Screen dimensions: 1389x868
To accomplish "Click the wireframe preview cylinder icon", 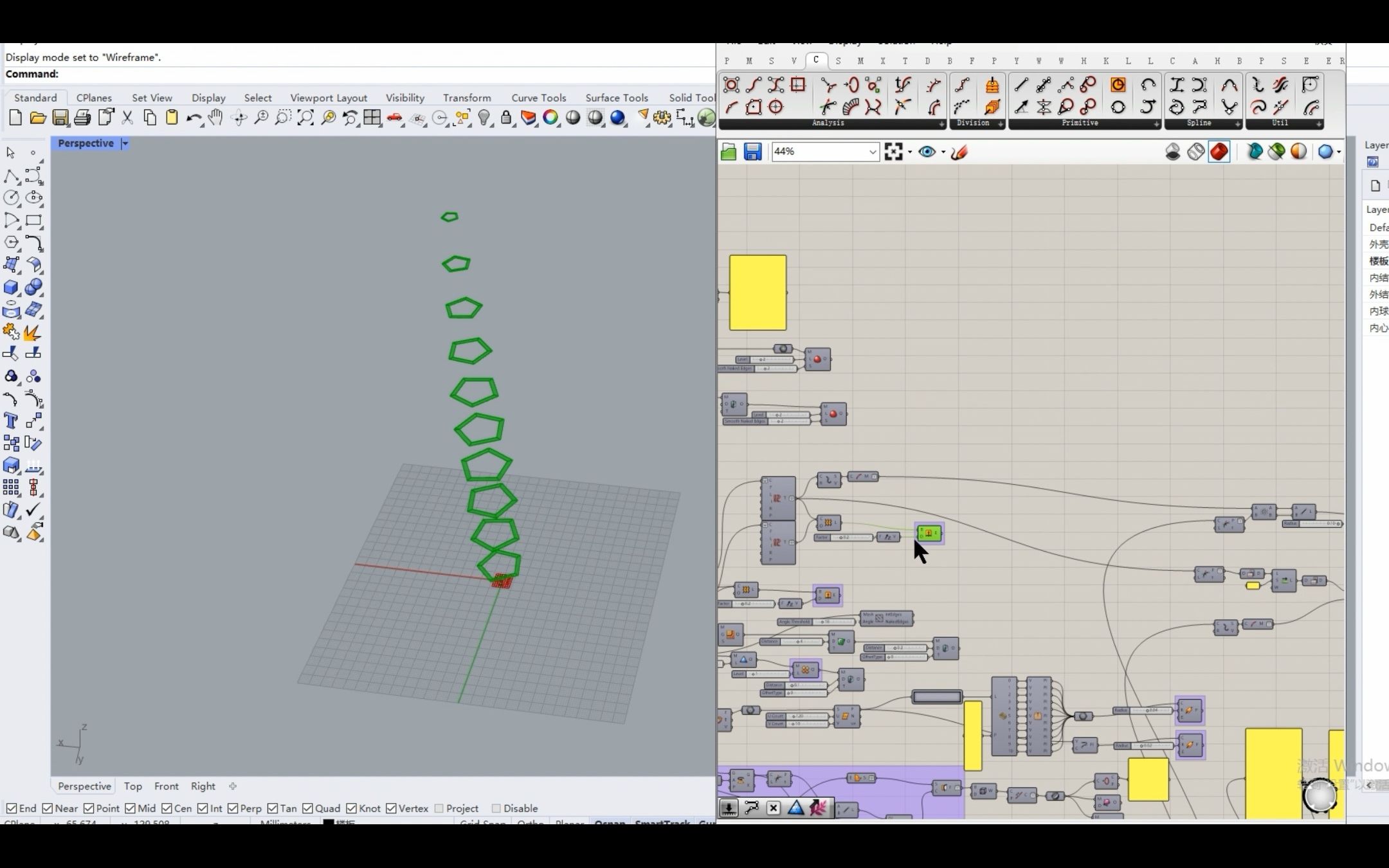I will click(x=1195, y=152).
